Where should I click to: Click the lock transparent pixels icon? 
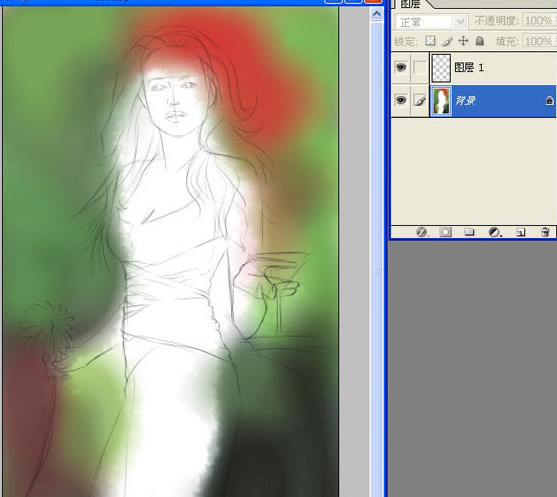pyautogui.click(x=430, y=40)
